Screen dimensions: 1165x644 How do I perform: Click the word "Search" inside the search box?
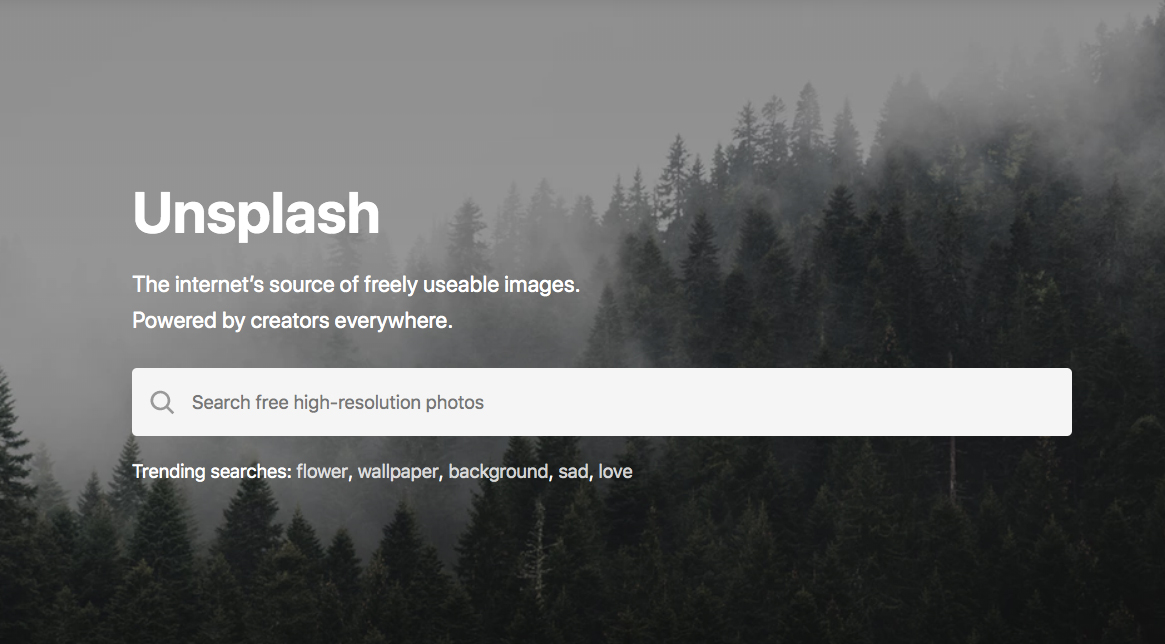click(221, 403)
